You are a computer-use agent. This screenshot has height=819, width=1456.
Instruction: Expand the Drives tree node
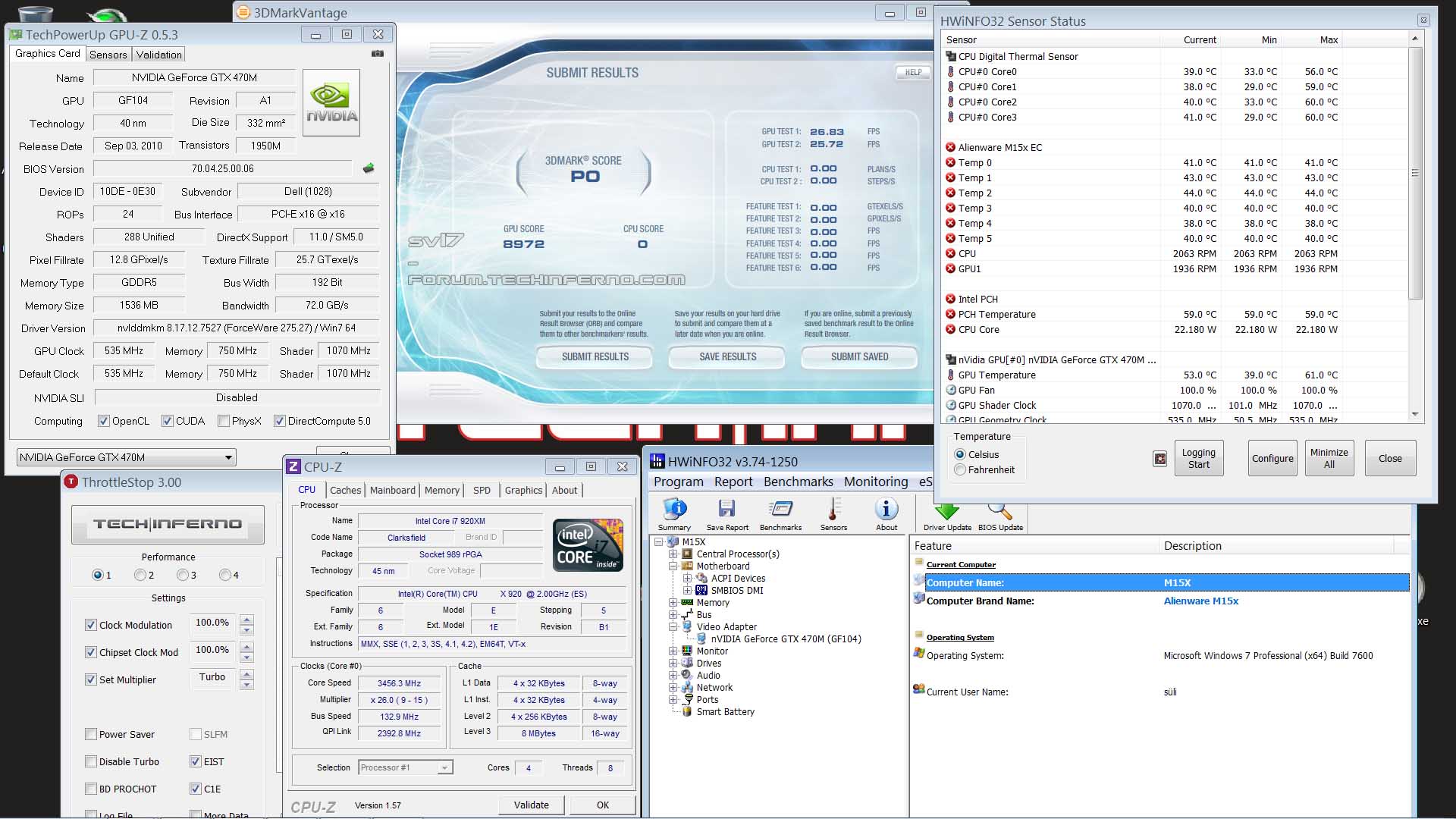(x=673, y=663)
